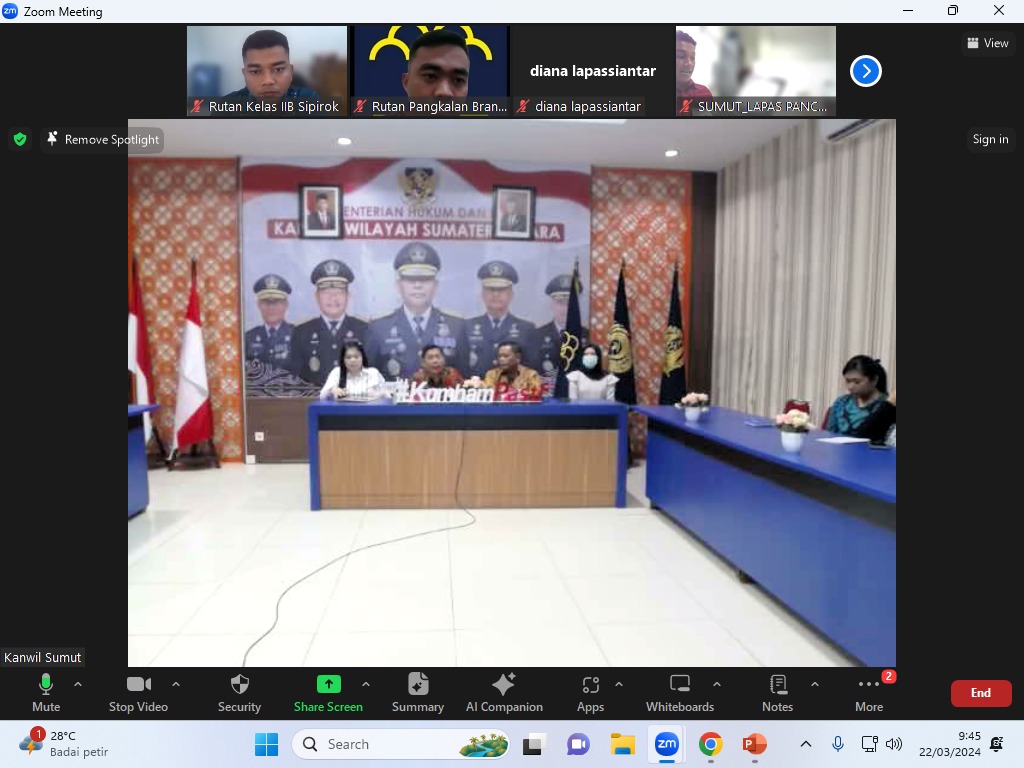Image resolution: width=1024 pixels, height=768 pixels.
Task: Open Zoom Apps from toolbar
Action: [x=590, y=692]
